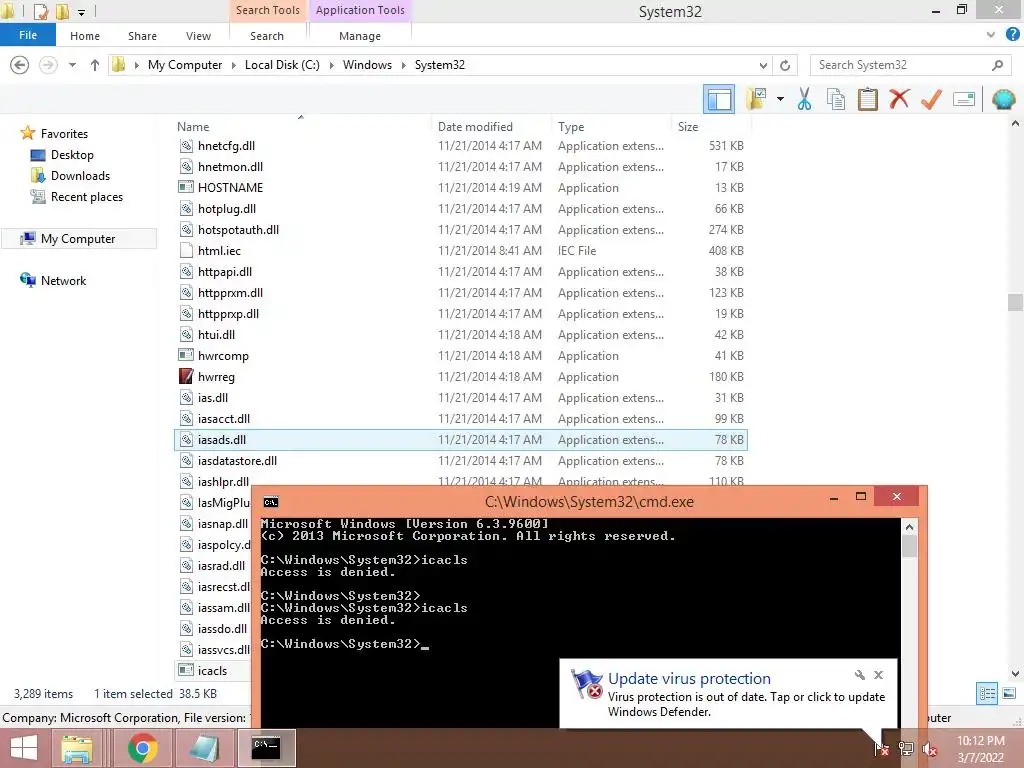The height and width of the screenshot is (768, 1024).
Task: Click the red X Delete icon
Action: pyautogui.click(x=899, y=99)
